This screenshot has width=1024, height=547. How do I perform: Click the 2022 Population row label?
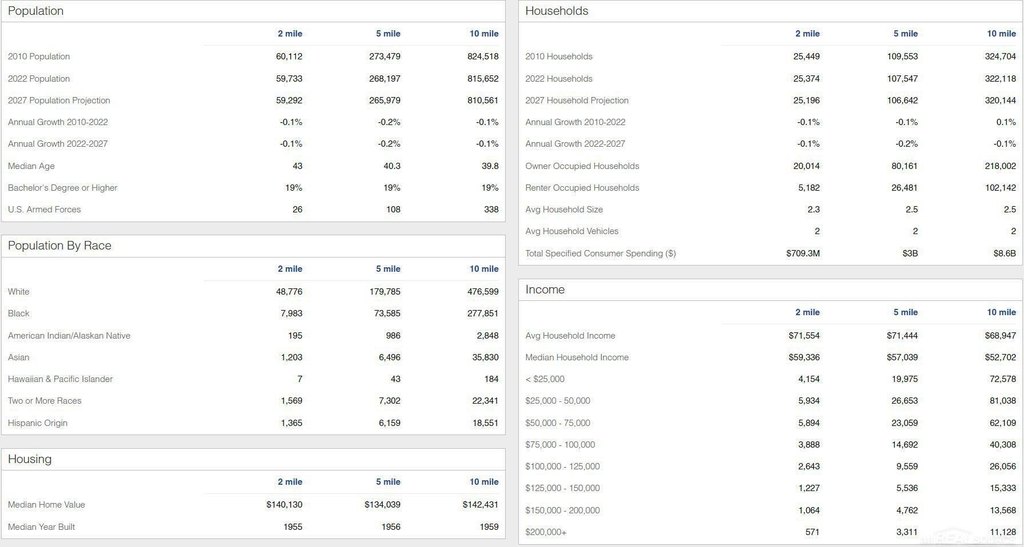tap(39, 78)
